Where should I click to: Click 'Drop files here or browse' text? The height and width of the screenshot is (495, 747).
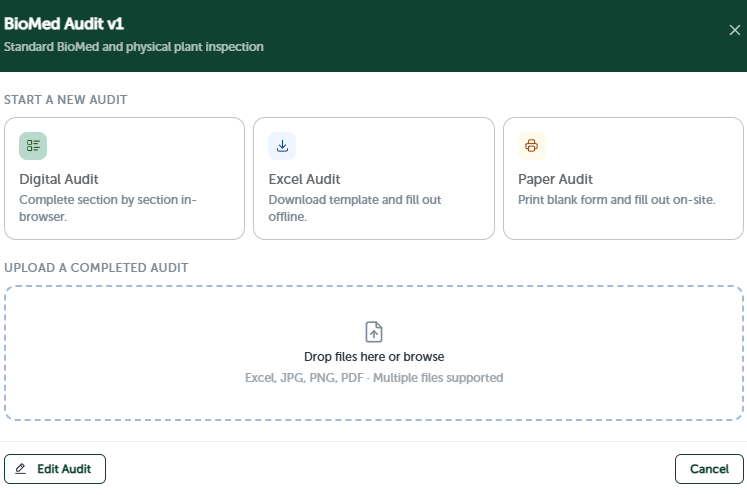pyautogui.click(x=374, y=356)
